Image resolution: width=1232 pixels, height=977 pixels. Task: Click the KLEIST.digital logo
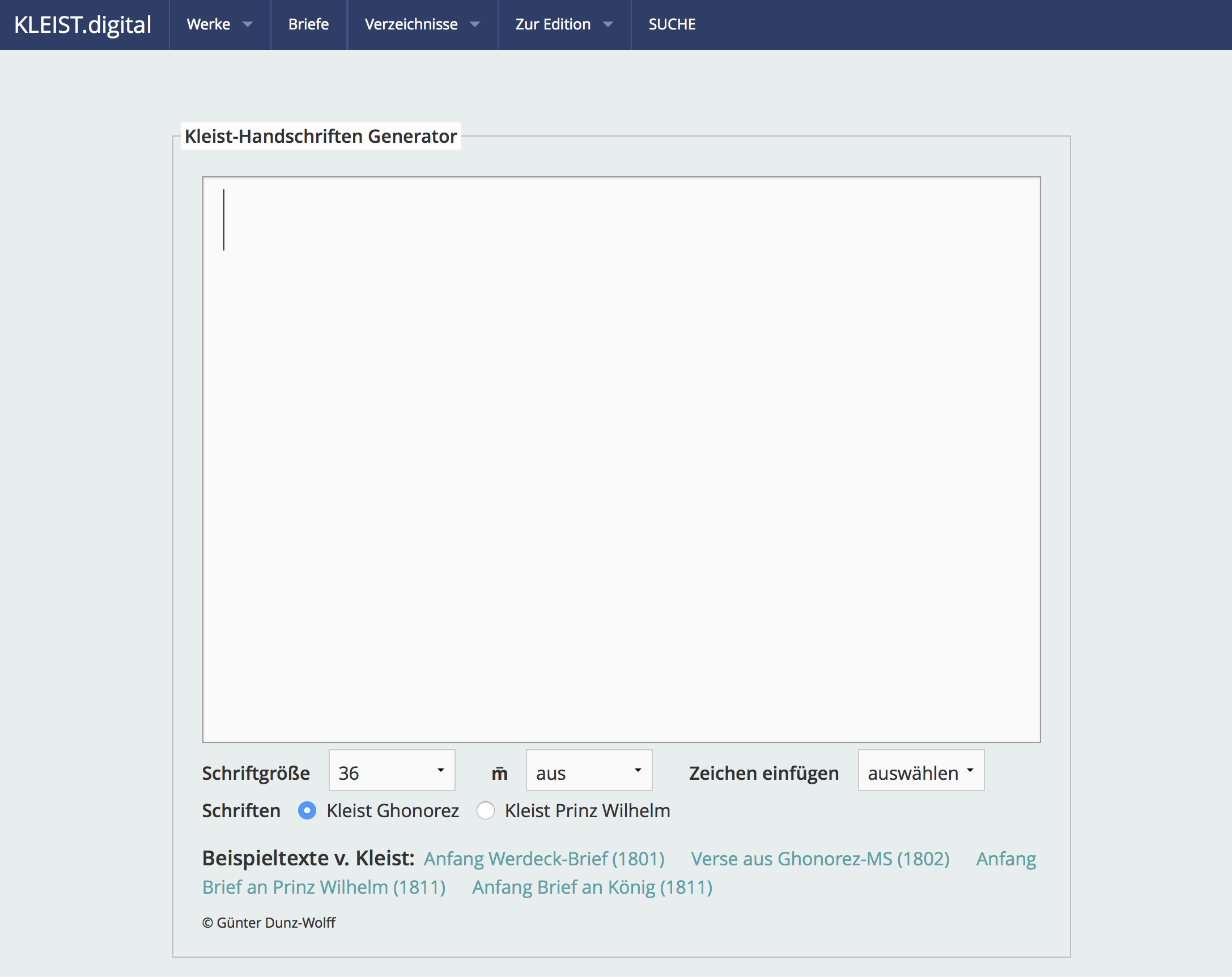click(x=83, y=24)
